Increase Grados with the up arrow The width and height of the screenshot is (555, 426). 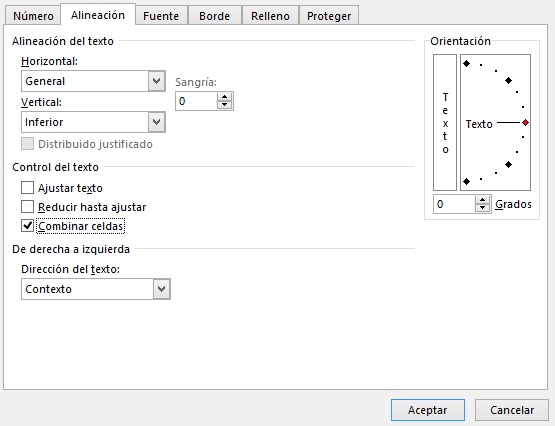(x=482, y=200)
